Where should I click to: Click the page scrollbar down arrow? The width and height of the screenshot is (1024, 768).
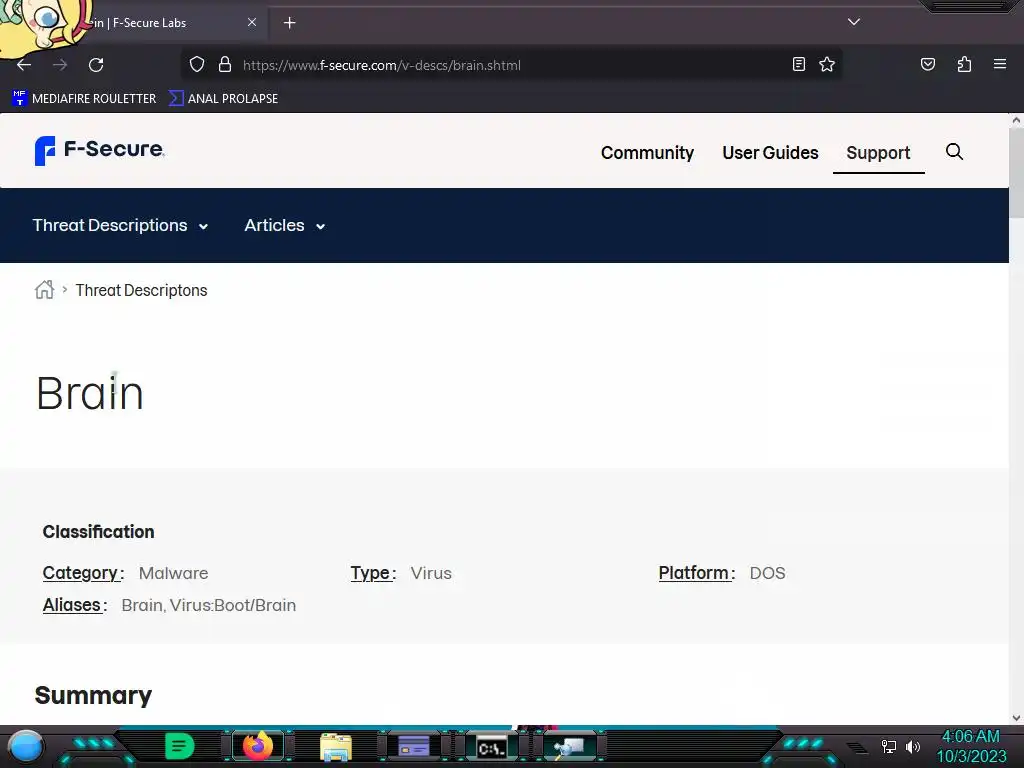coord(1016,718)
